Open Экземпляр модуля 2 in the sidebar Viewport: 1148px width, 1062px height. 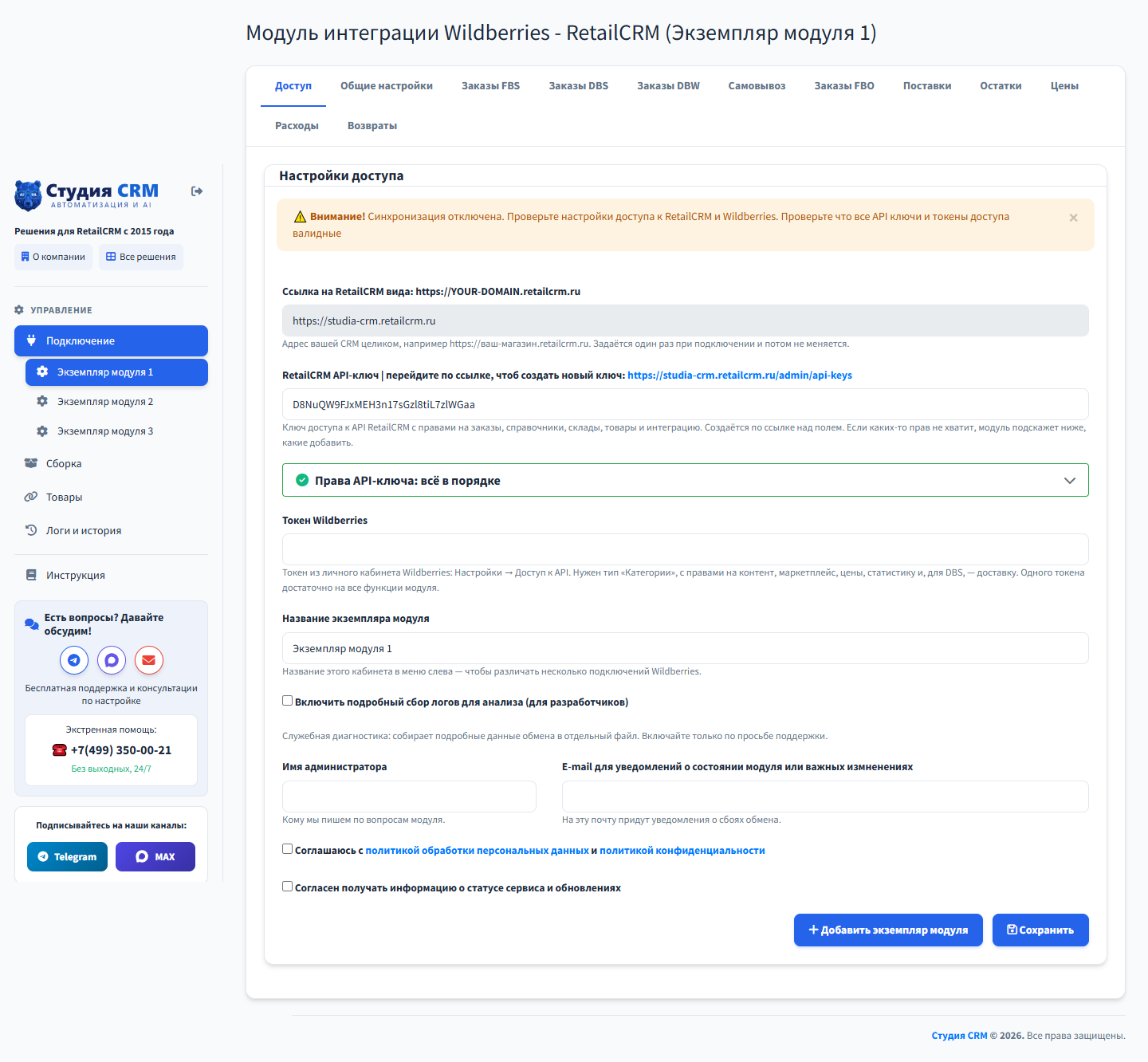click(116, 402)
